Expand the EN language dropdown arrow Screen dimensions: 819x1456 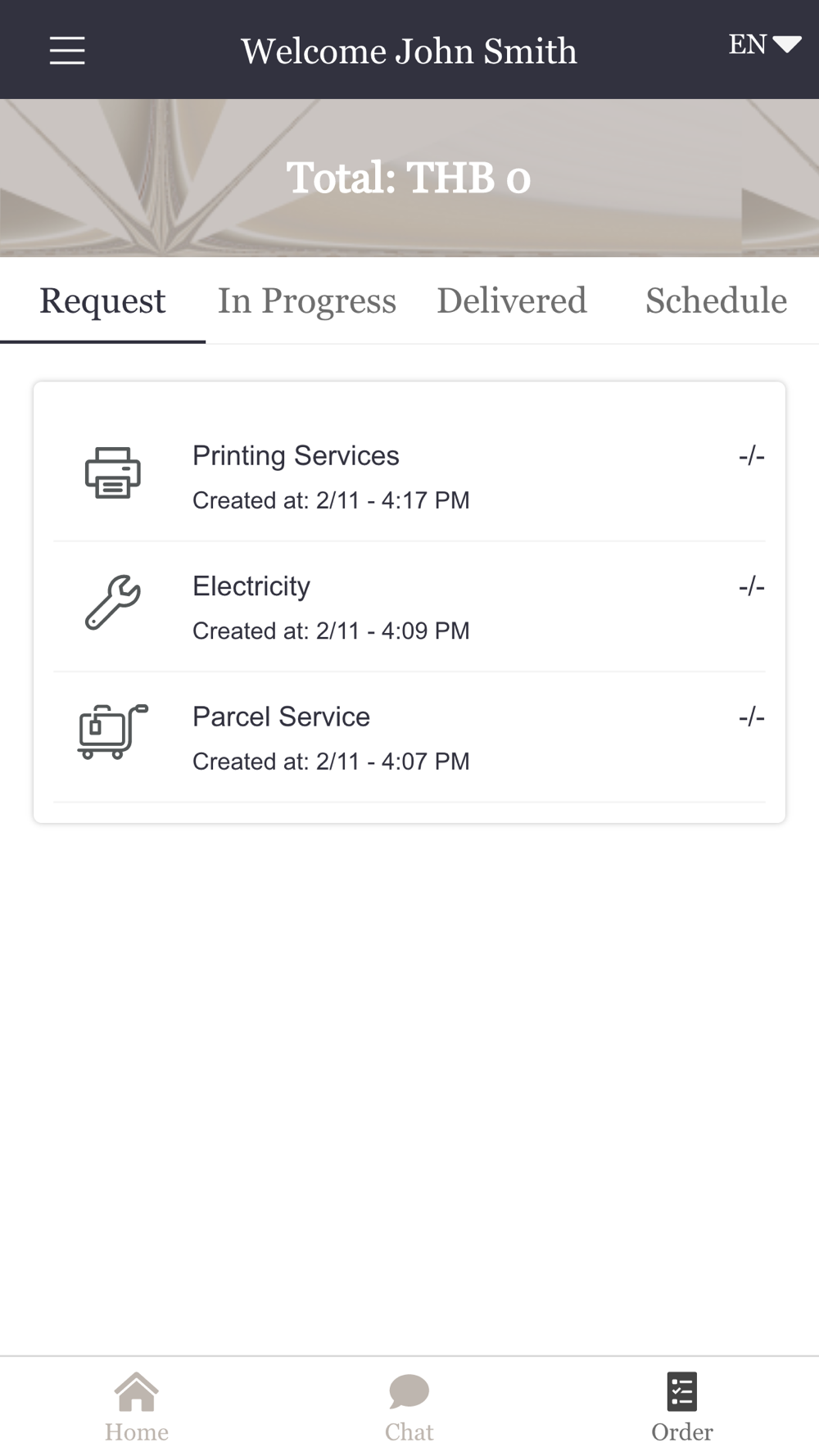click(787, 44)
